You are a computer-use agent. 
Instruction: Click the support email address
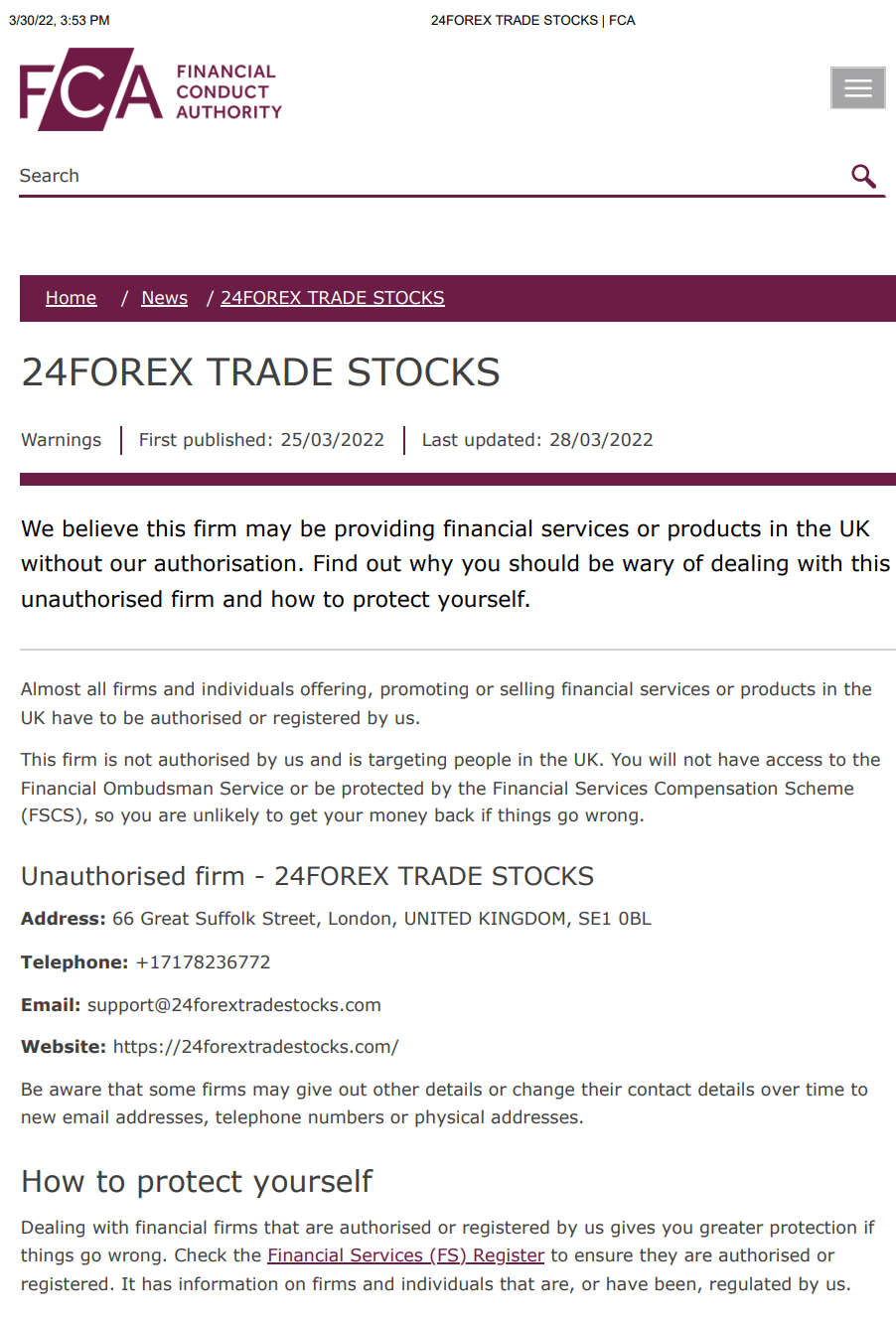click(233, 1005)
